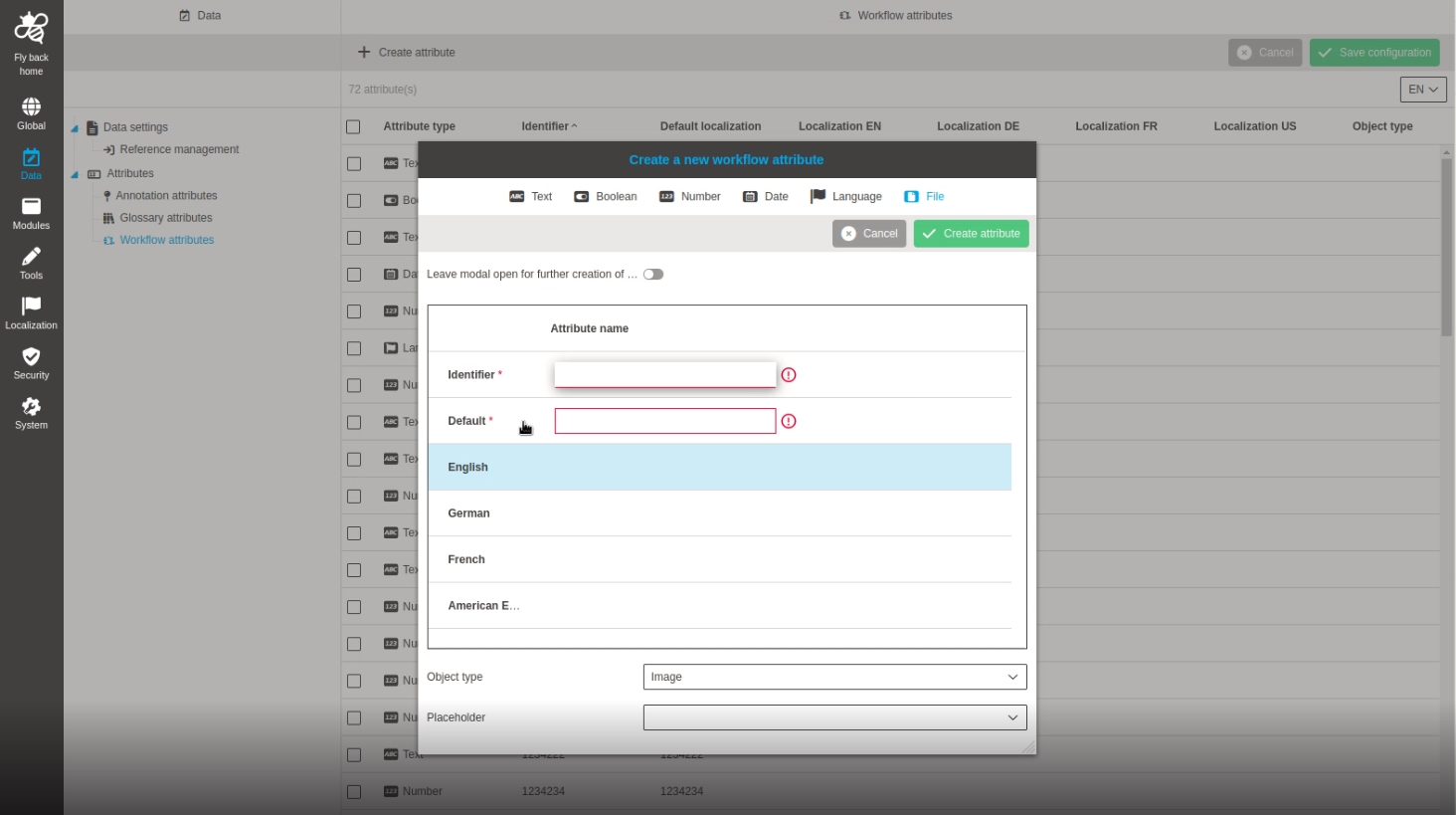Tick the checkbox of the first table row
Image resolution: width=1456 pixels, height=815 pixels.
click(x=354, y=163)
